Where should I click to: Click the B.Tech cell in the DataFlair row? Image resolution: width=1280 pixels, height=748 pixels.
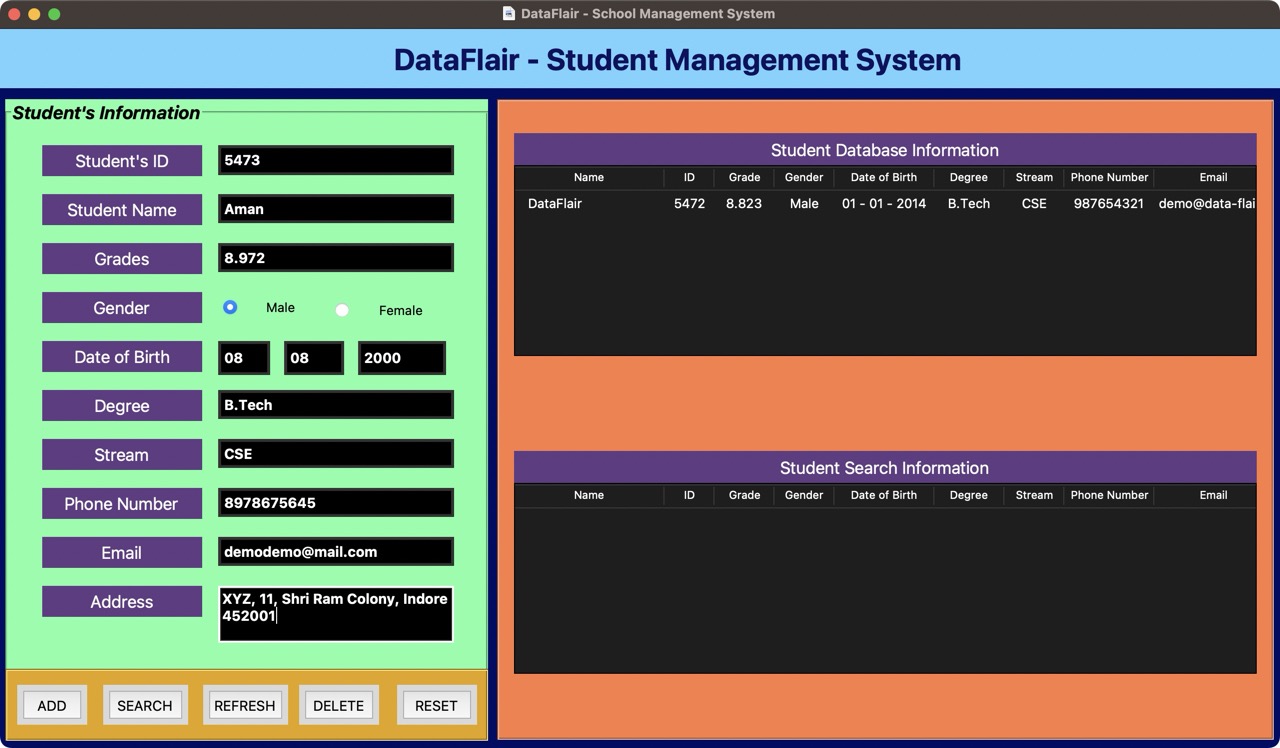969,203
